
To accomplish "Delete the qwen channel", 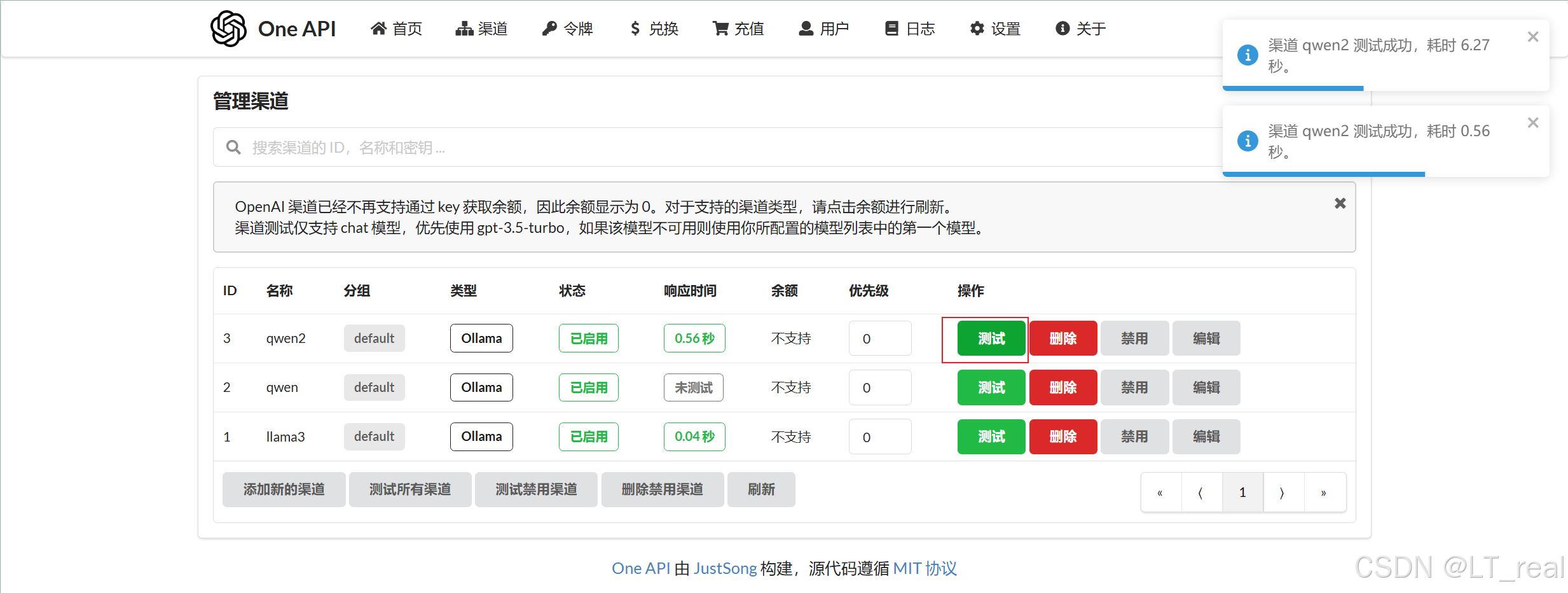I will pyautogui.click(x=1063, y=387).
